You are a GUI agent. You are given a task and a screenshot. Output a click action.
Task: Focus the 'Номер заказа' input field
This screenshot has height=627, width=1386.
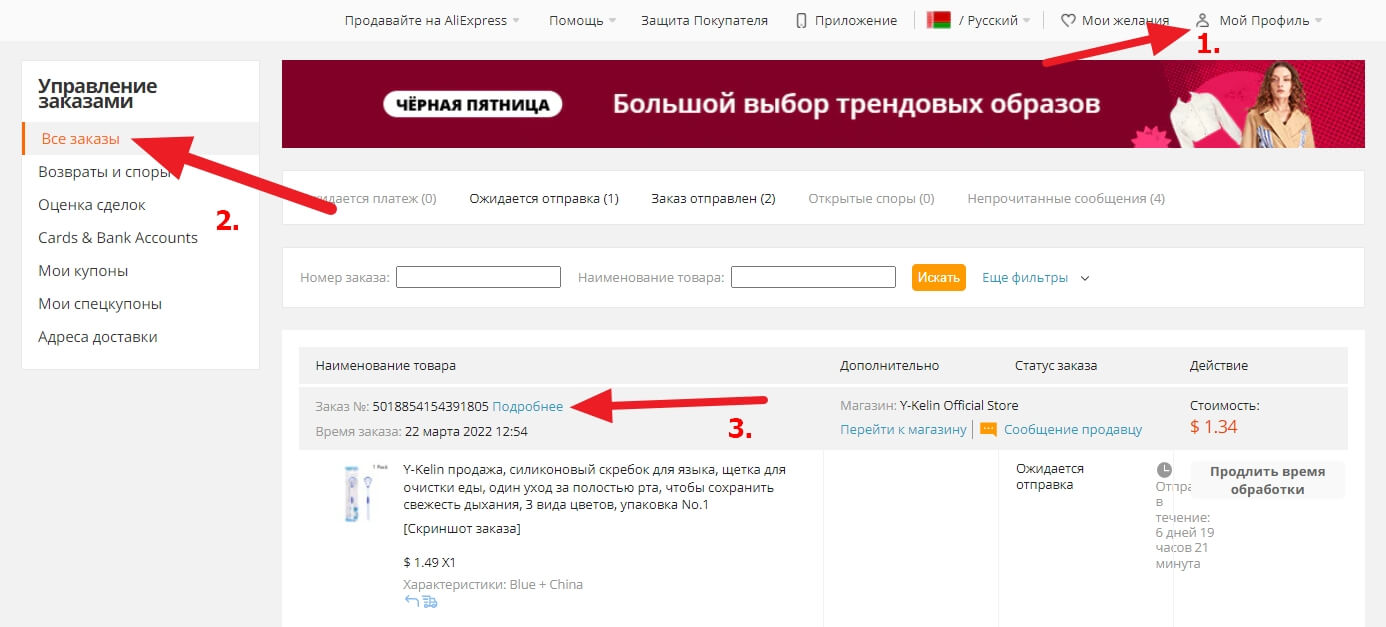point(478,277)
